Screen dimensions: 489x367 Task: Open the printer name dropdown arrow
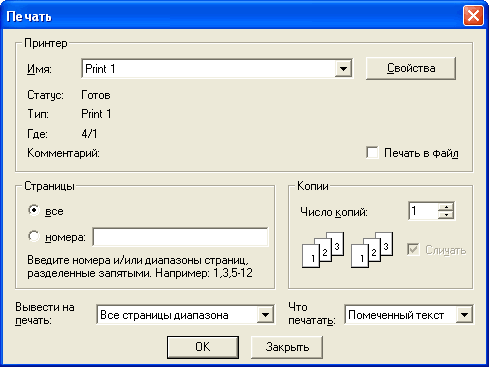pos(343,69)
